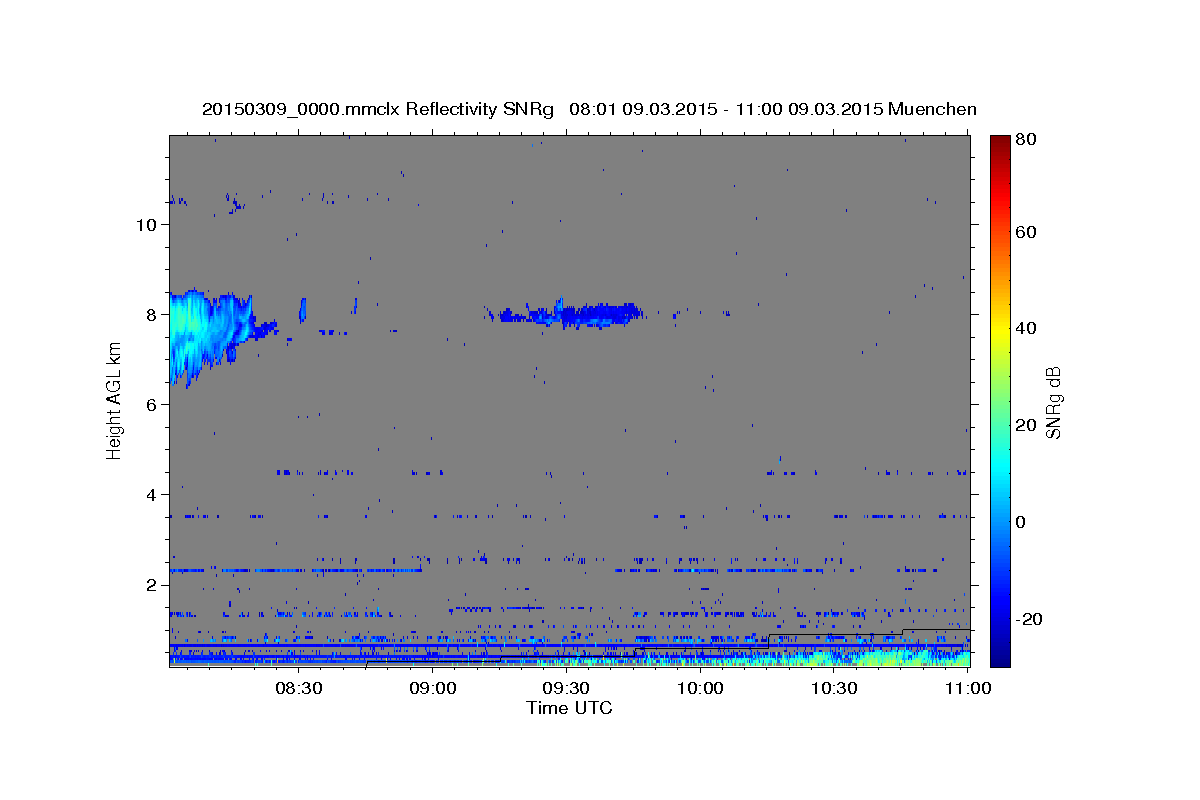
Task: Click the dark red top of colorbar
Action: pyautogui.click(x=999, y=145)
